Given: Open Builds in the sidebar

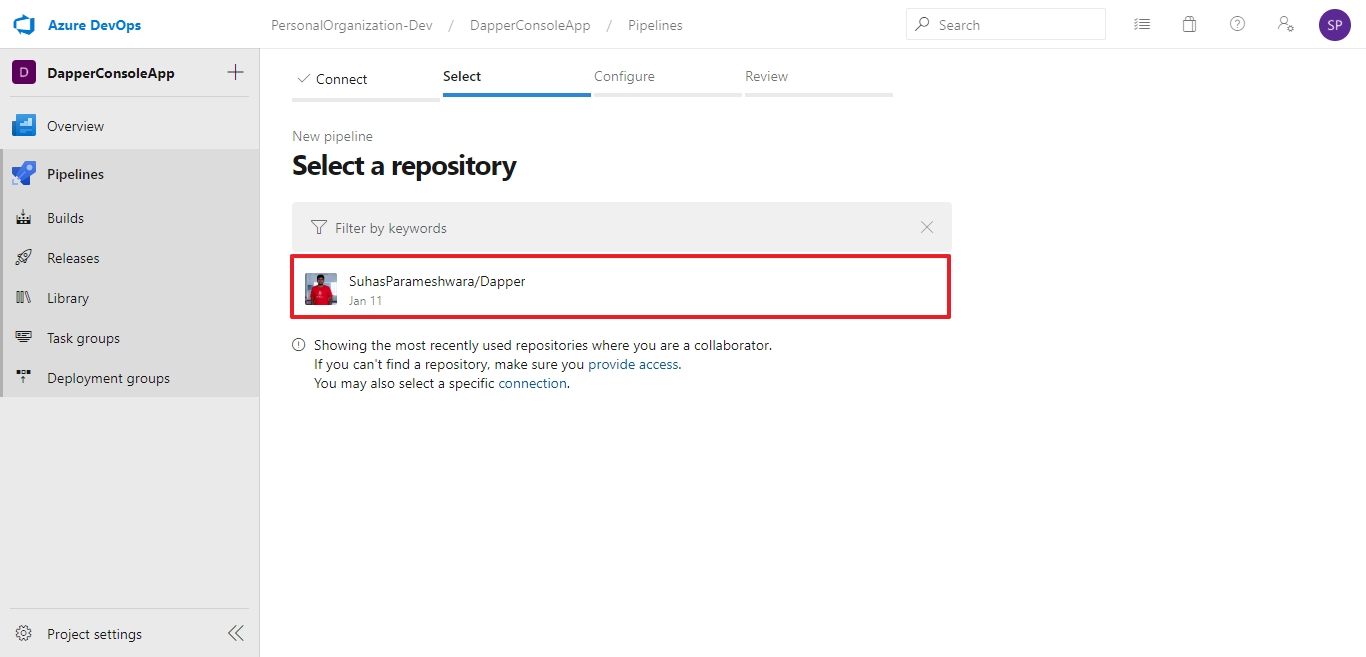Looking at the screenshot, I should 129,218.
